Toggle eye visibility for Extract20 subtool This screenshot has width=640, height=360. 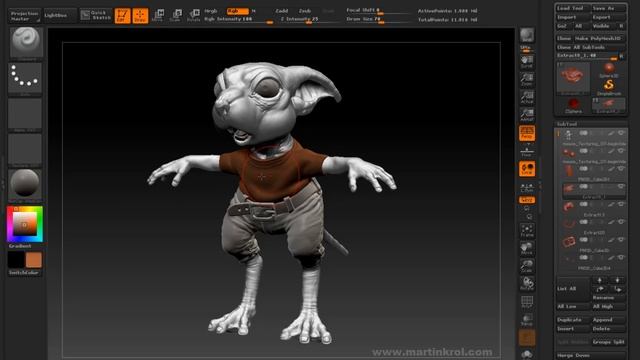click(x=621, y=222)
